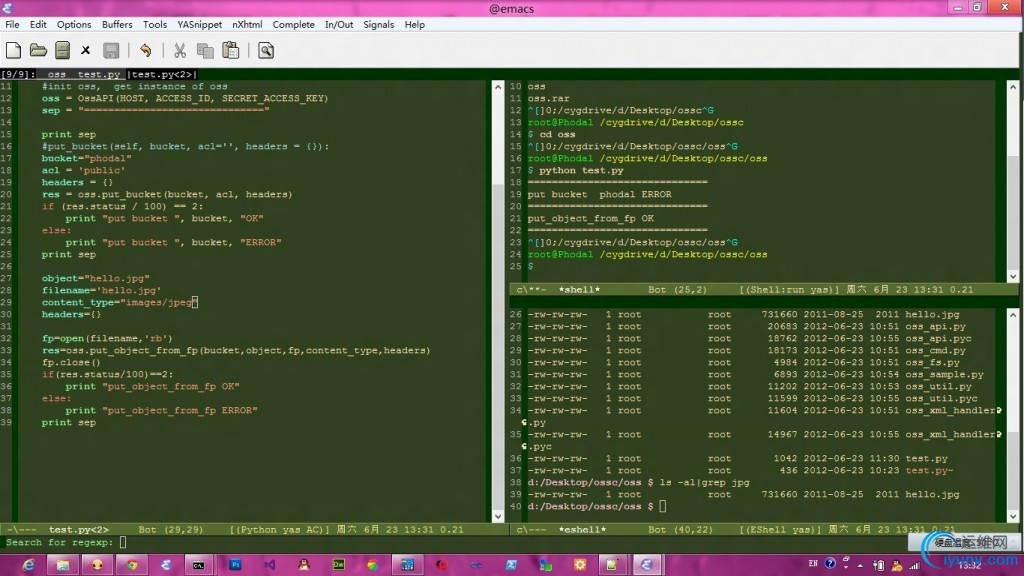
Task: Save the buffer using the floppy disk icon
Action: point(111,50)
